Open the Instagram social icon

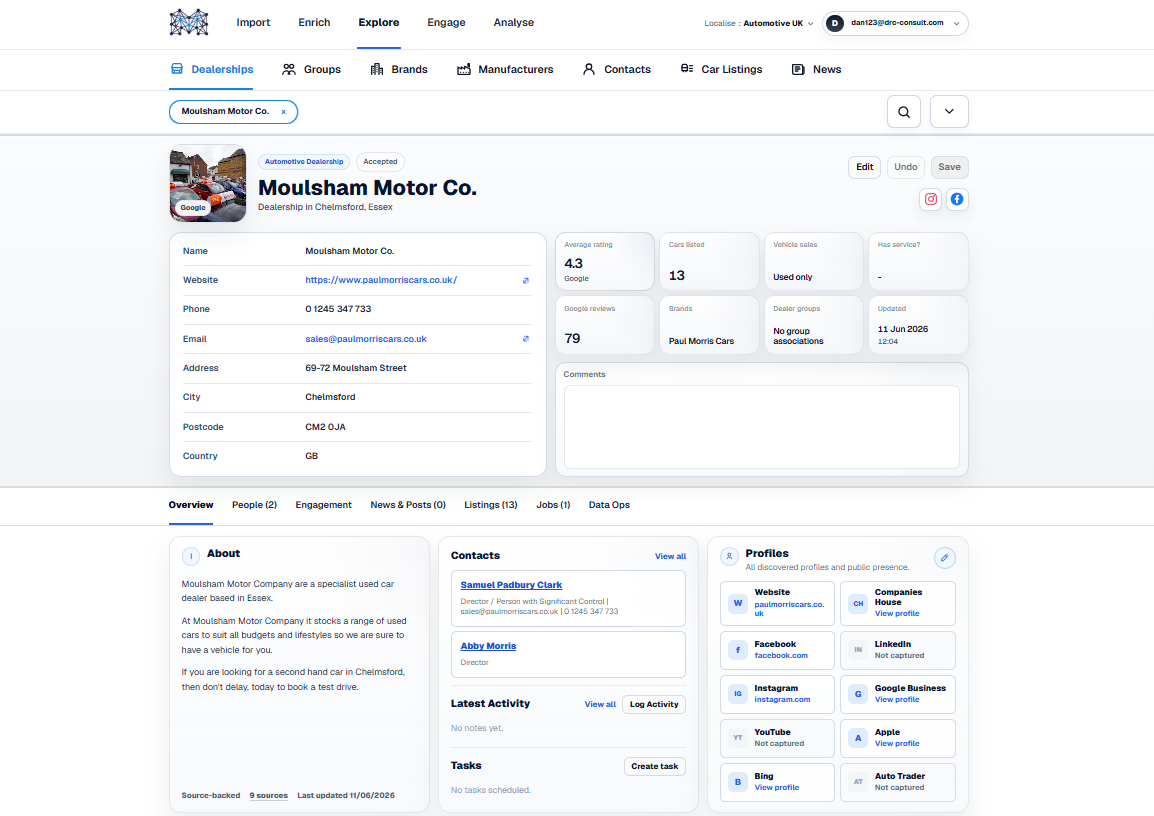tap(931, 199)
